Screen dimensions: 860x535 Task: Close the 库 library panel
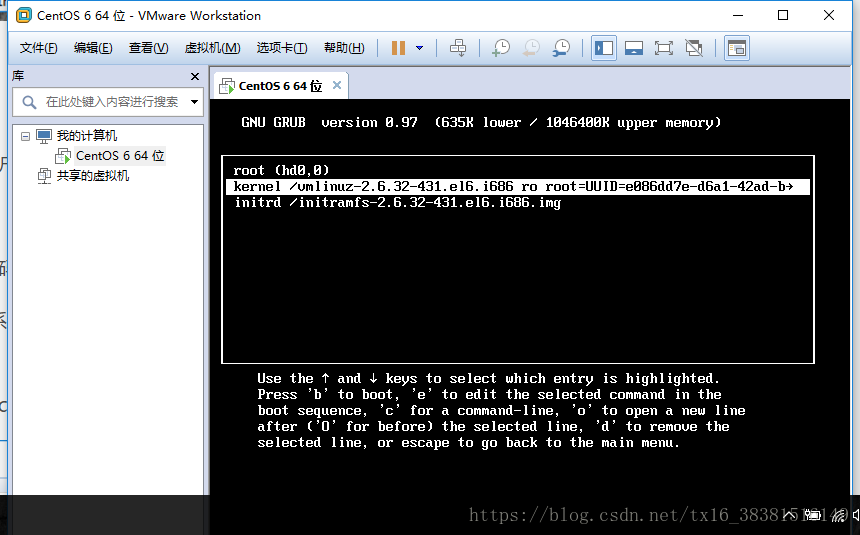[x=195, y=76]
